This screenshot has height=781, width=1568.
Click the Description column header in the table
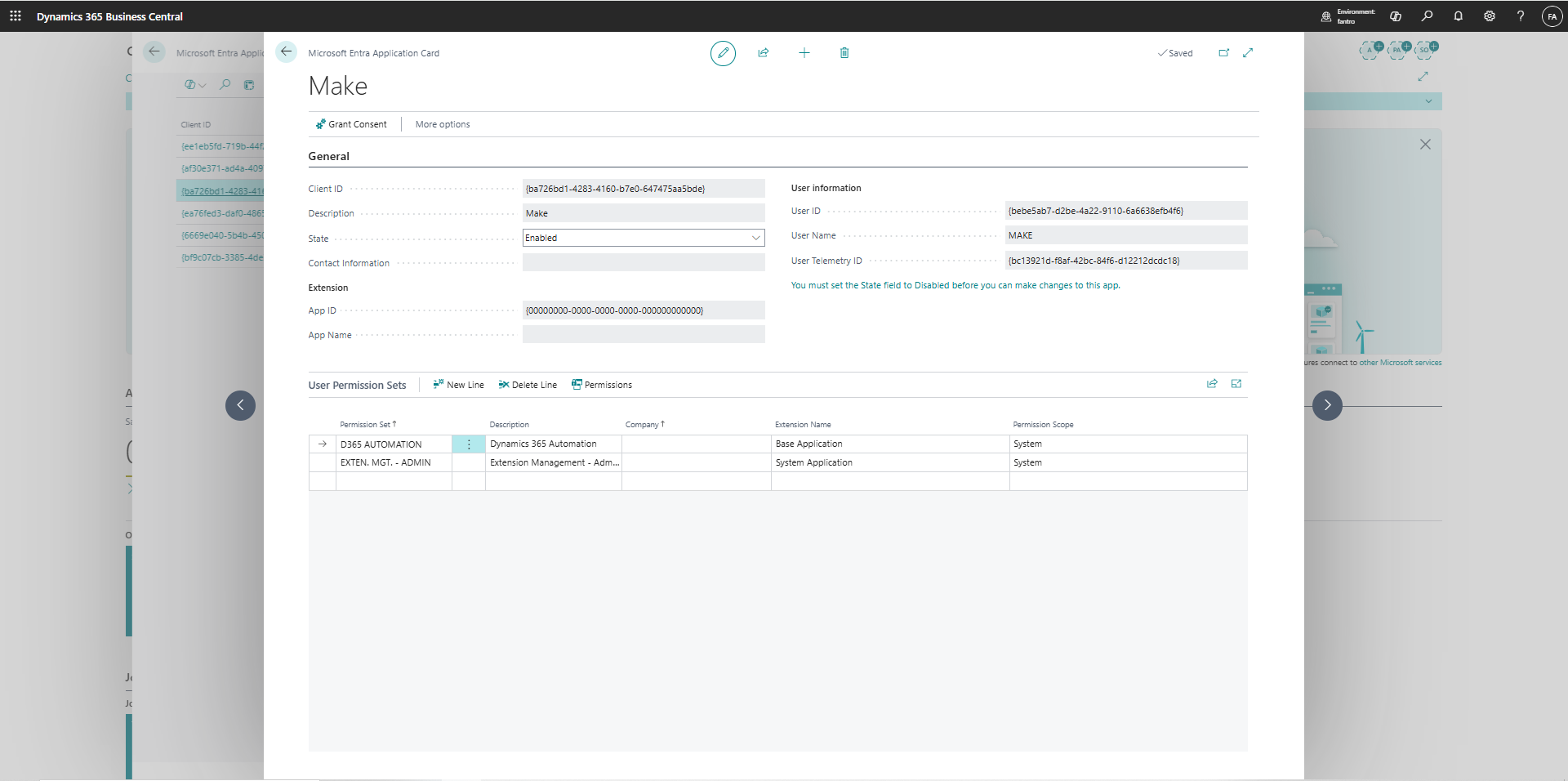[x=510, y=425]
